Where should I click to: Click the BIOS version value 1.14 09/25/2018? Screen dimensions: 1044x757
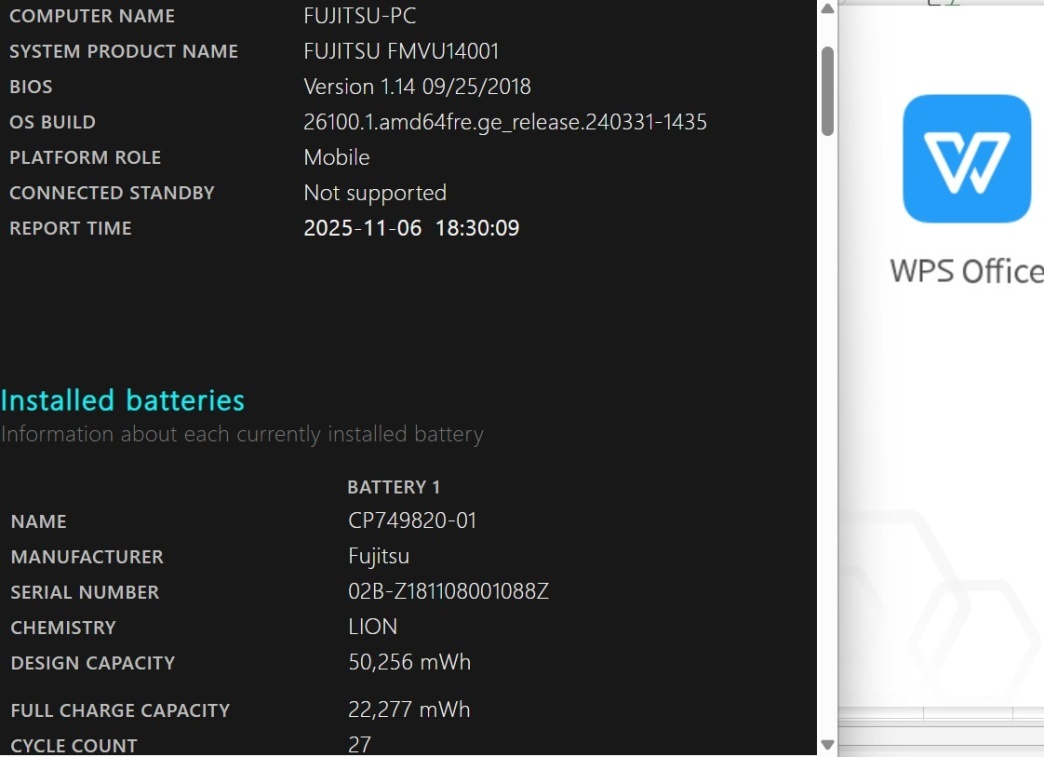(x=417, y=87)
